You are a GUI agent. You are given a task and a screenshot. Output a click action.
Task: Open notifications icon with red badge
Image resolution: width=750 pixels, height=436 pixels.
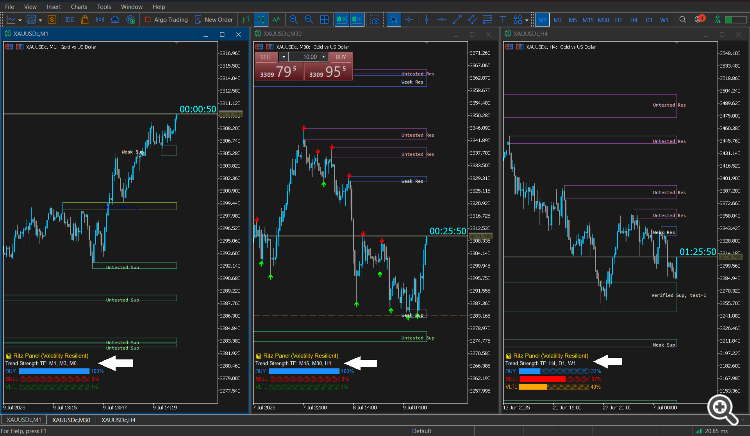click(x=700, y=19)
